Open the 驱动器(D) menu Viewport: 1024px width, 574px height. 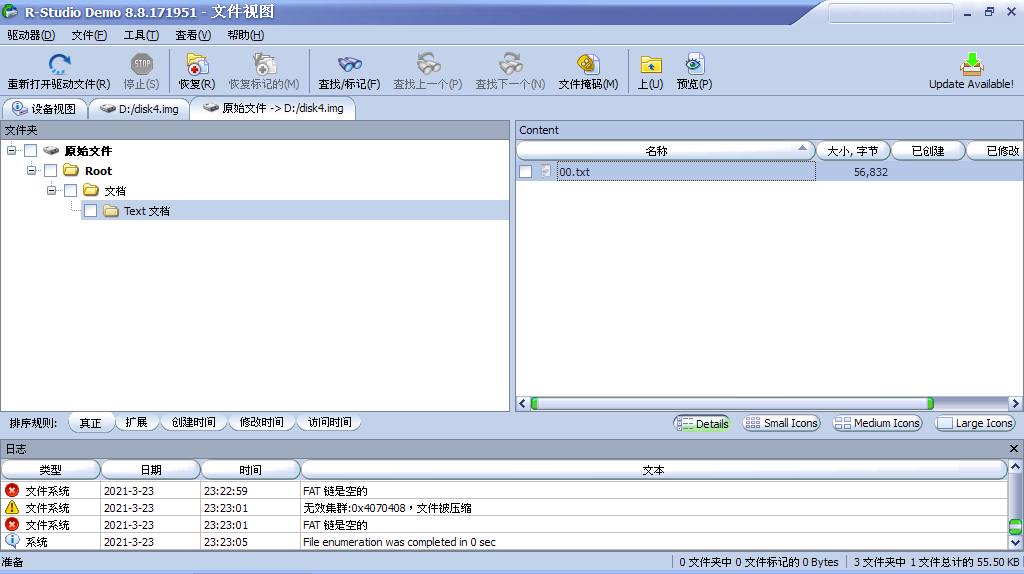(x=31, y=35)
